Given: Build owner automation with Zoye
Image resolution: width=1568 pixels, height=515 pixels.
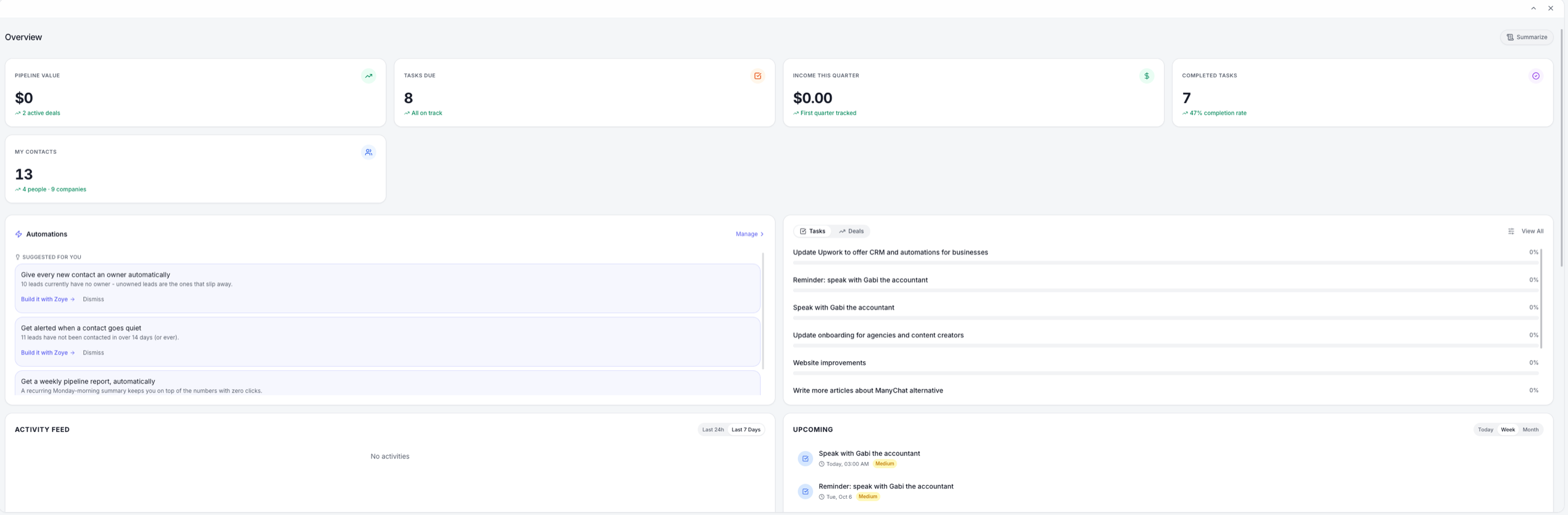Looking at the screenshot, I should (x=48, y=300).
